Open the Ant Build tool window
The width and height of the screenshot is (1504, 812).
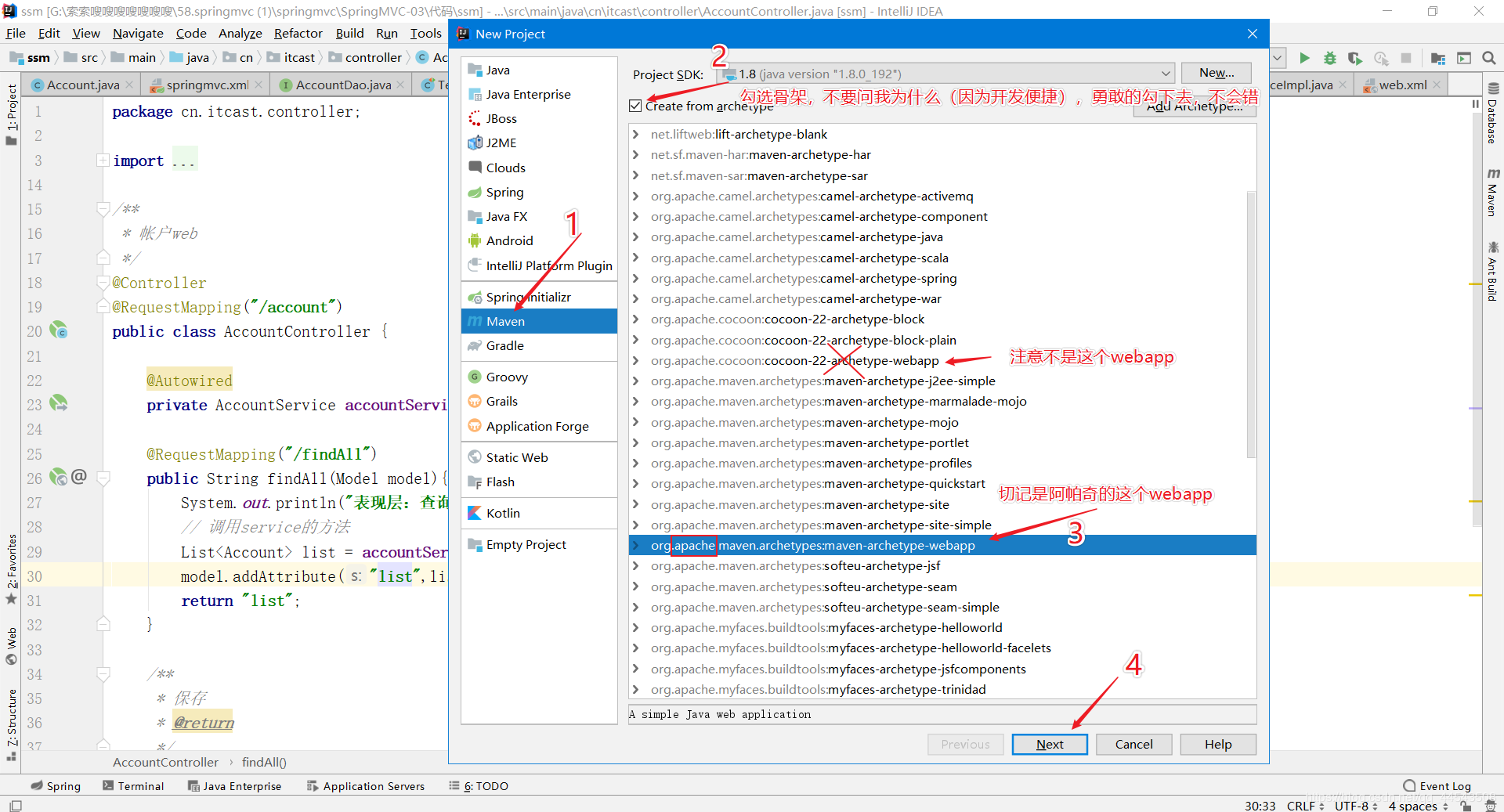[1492, 271]
